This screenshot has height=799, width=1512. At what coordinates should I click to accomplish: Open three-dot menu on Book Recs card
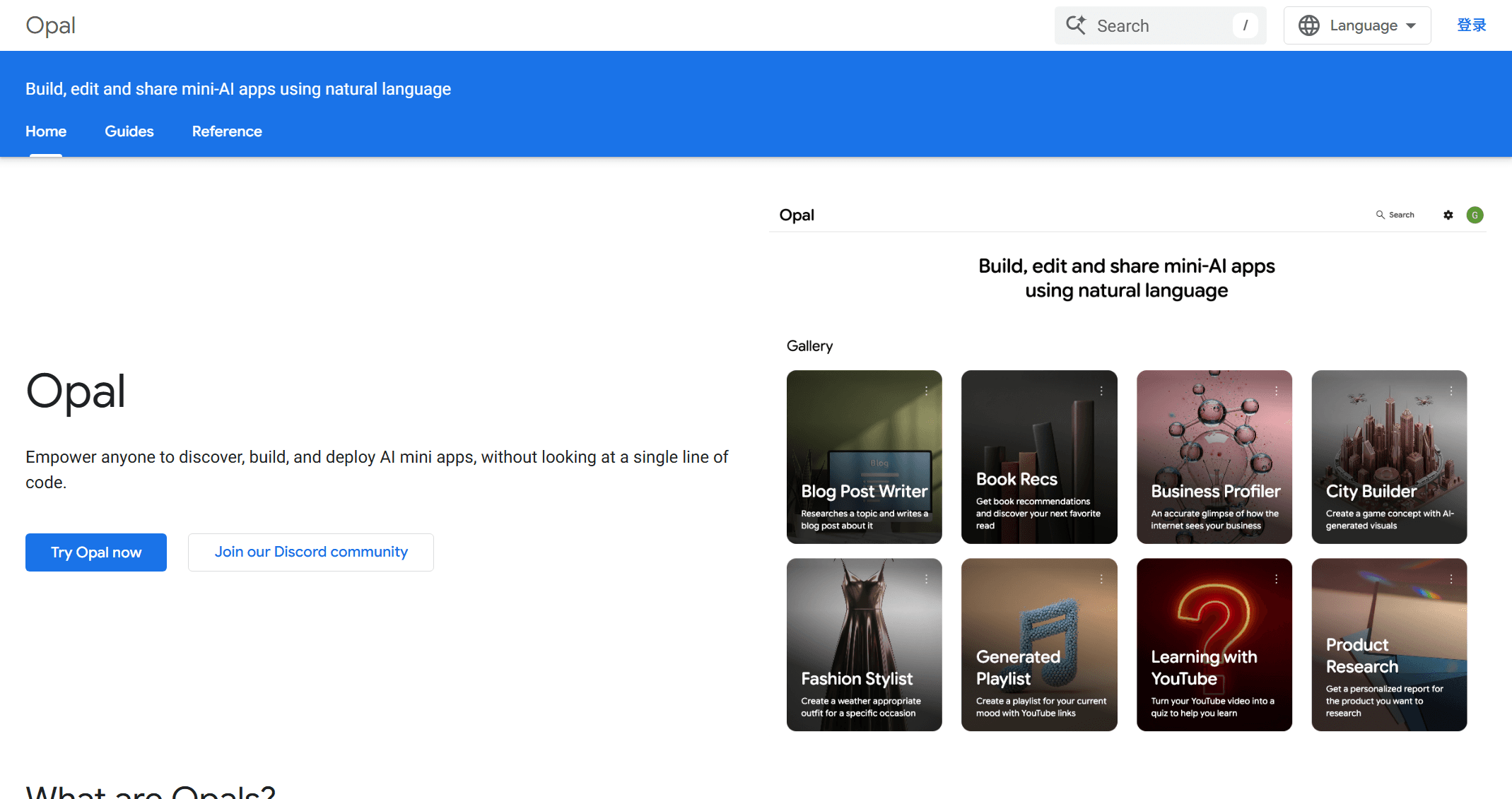tap(1101, 391)
